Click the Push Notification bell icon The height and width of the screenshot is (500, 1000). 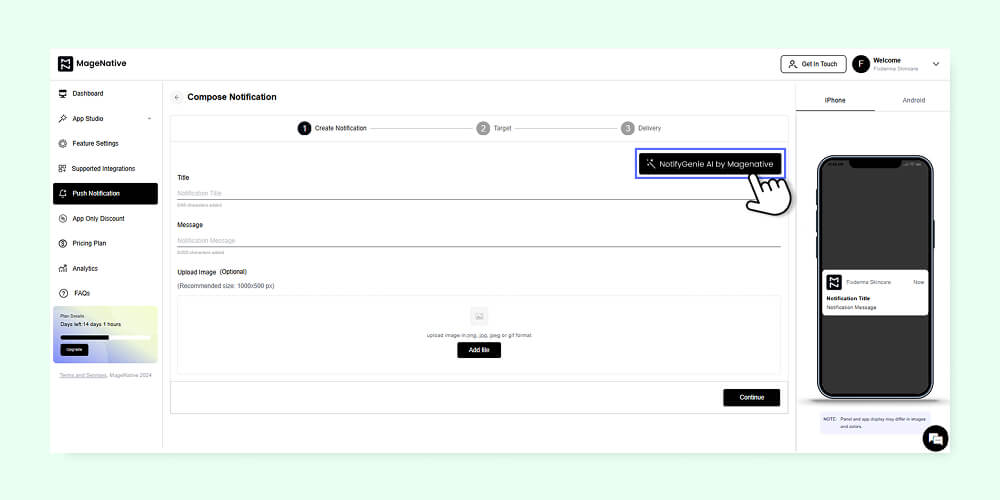[x=62, y=194]
